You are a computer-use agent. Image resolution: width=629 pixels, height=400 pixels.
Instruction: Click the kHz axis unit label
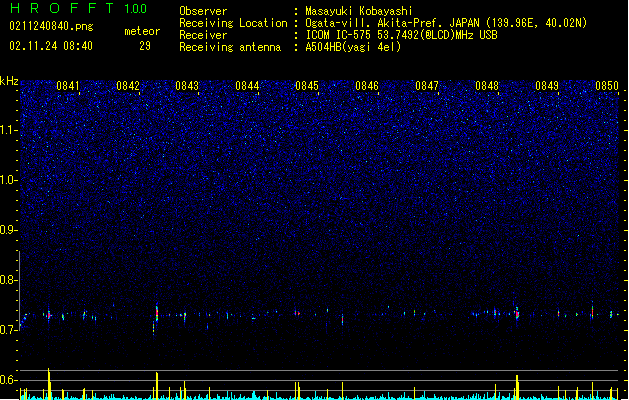coord(9,81)
